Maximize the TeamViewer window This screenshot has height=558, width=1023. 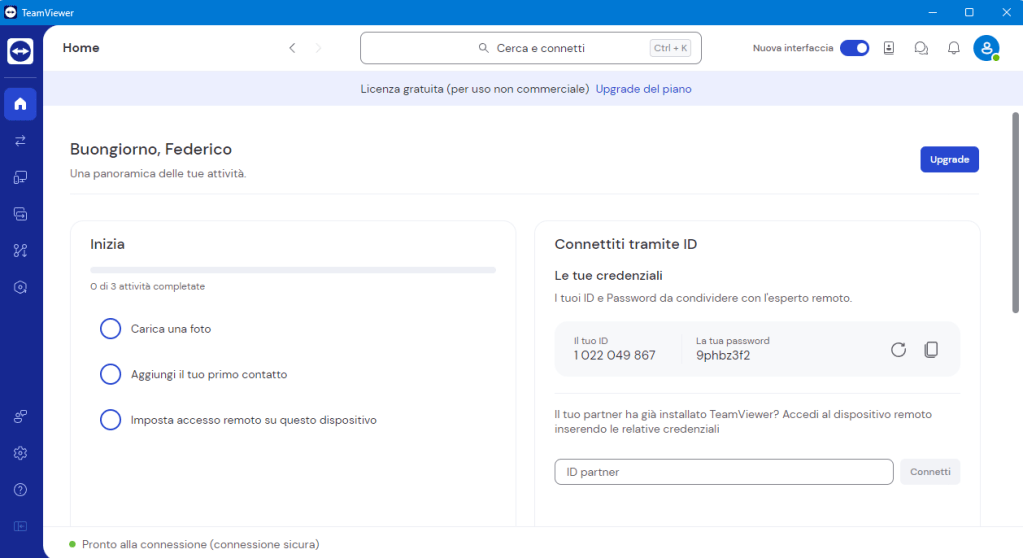970,12
